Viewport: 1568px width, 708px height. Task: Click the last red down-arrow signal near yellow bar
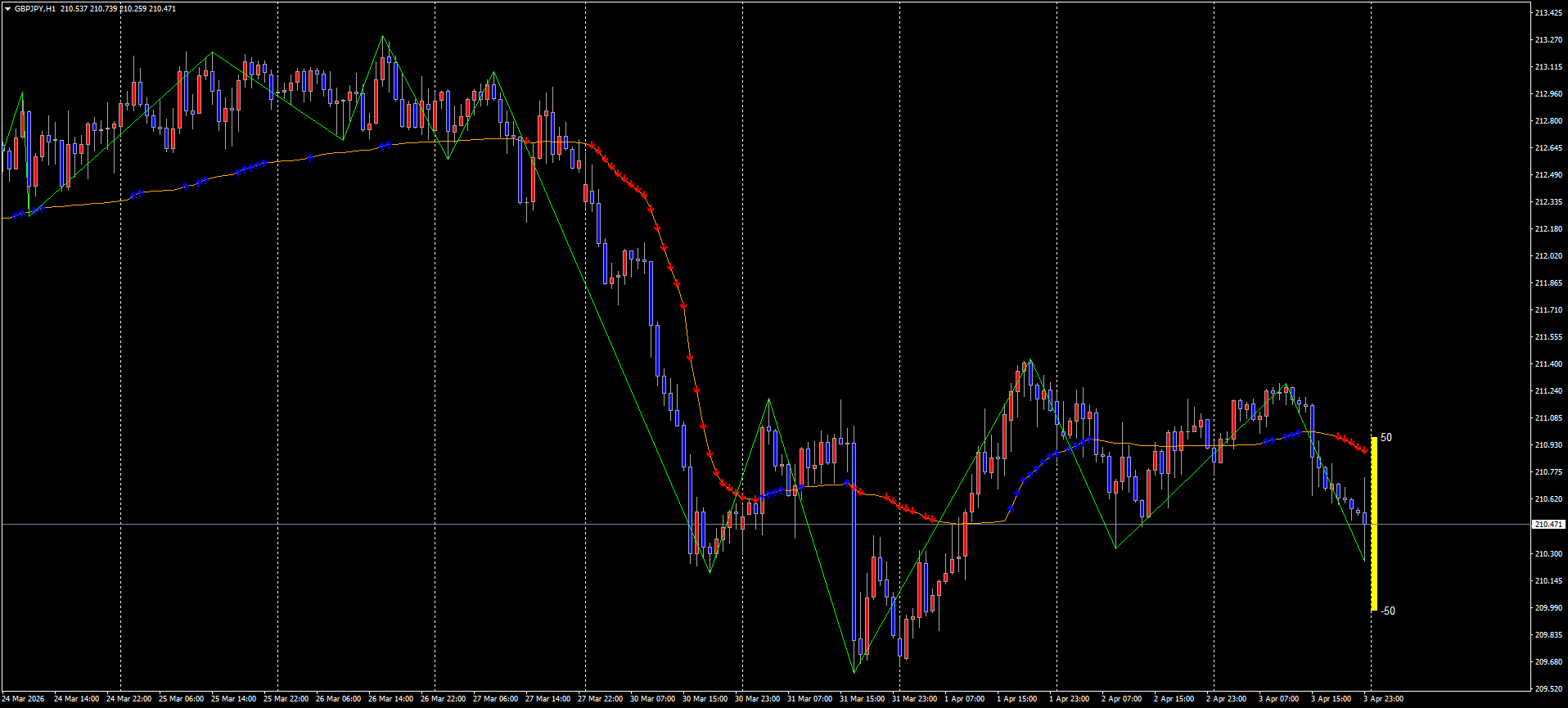click(x=1364, y=450)
